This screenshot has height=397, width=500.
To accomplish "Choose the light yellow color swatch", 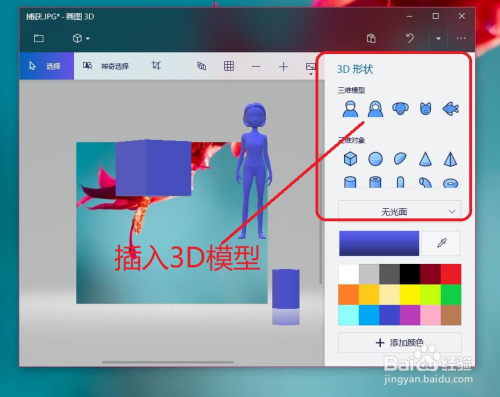I will (x=390, y=295).
